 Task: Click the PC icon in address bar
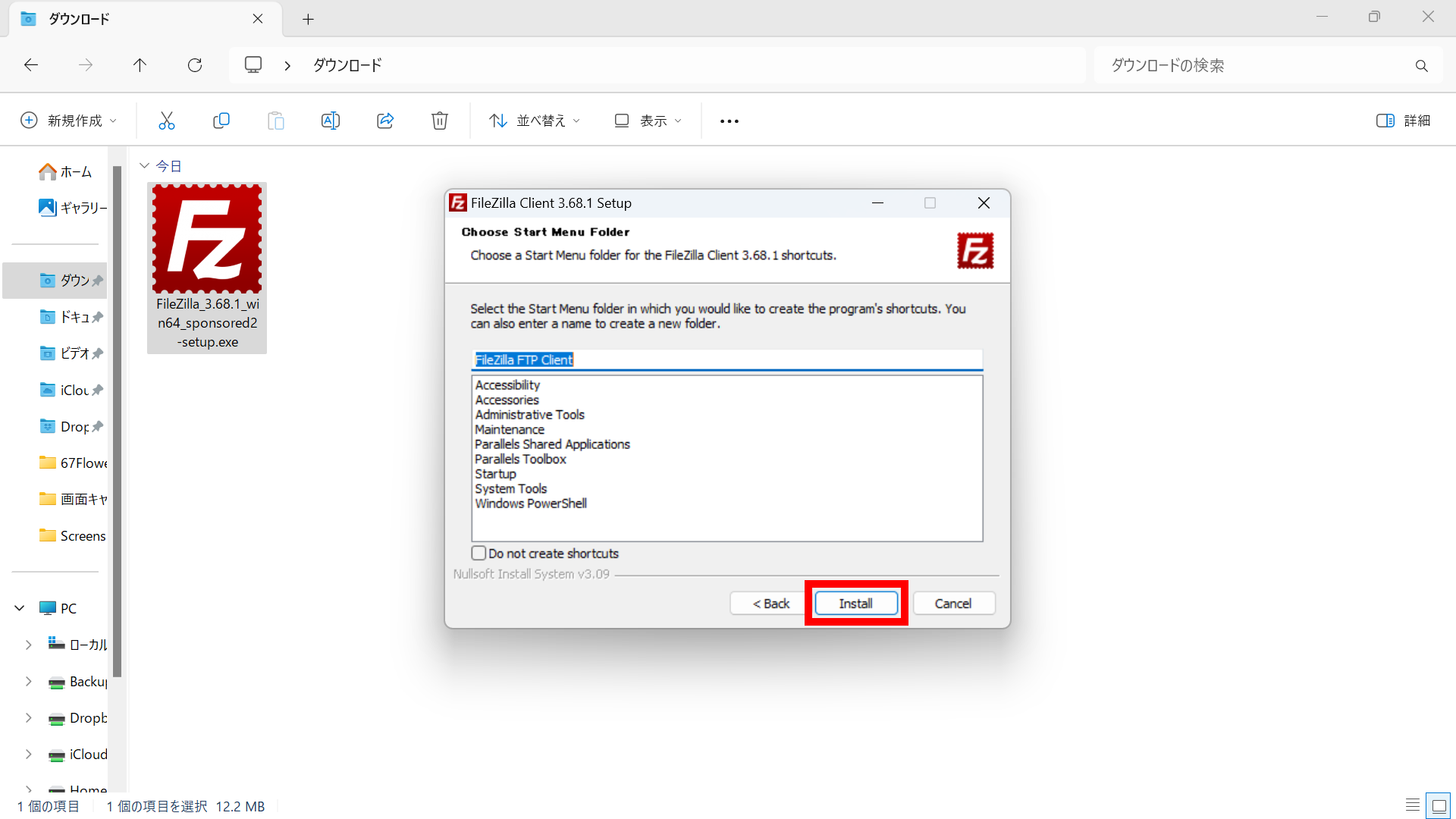pyautogui.click(x=253, y=65)
